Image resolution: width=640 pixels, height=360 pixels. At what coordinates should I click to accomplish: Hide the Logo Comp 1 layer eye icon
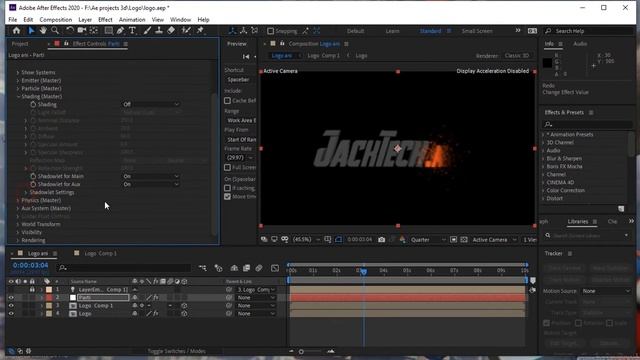(x=11, y=306)
